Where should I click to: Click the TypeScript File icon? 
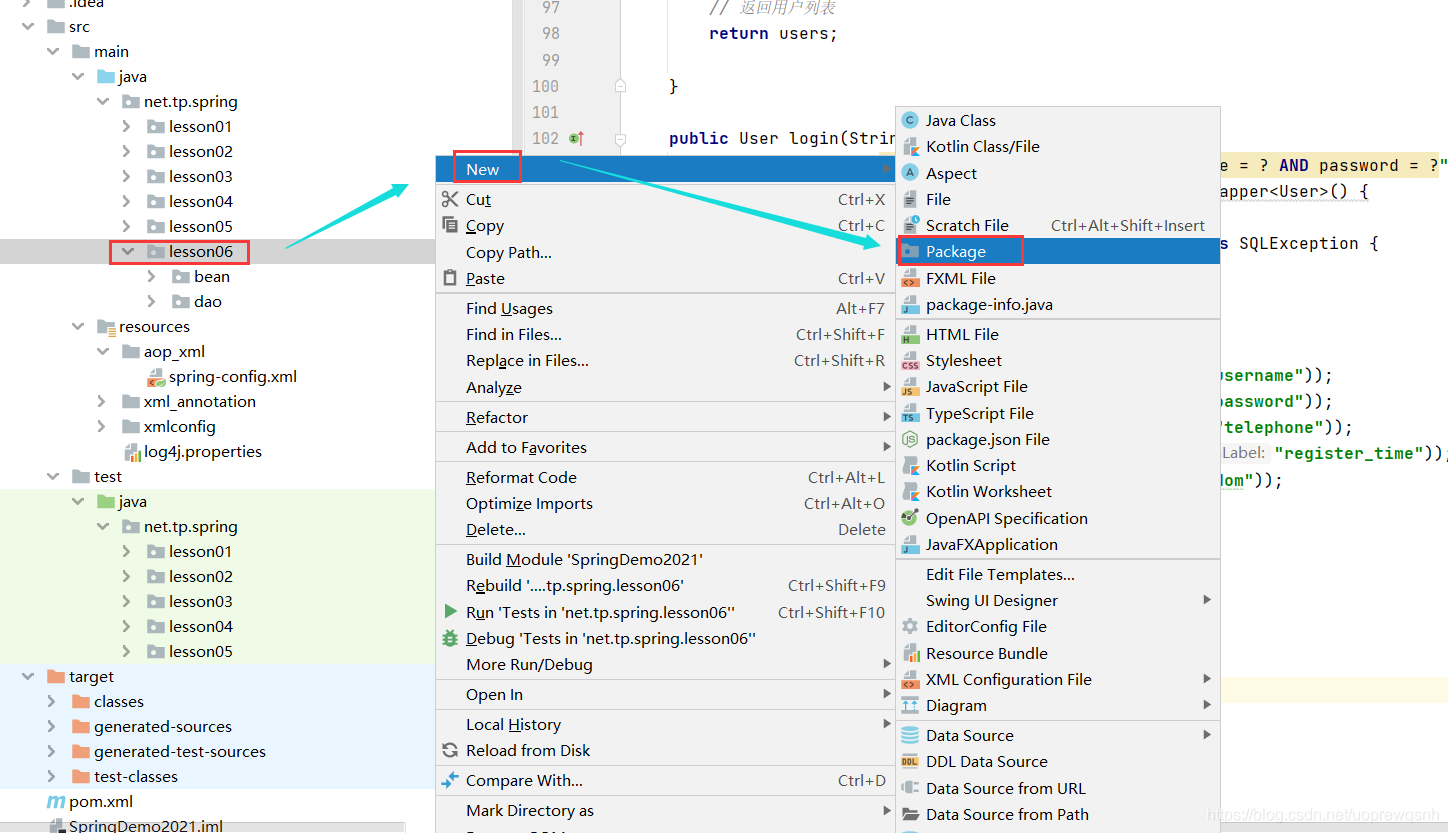point(910,413)
